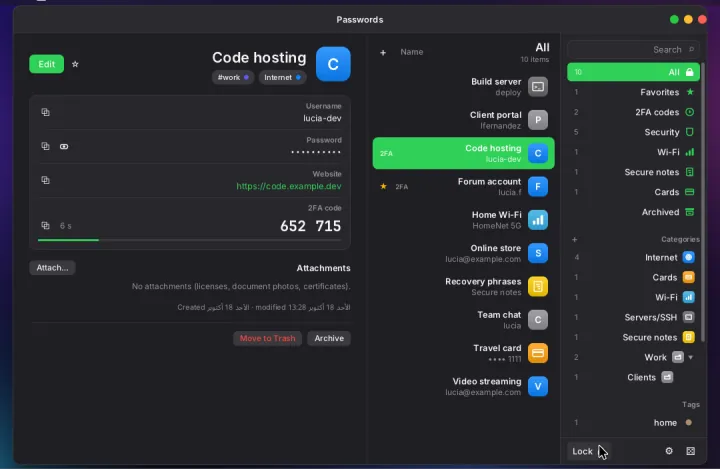Select the Internet category in sidebar

pyautogui.click(x=633, y=258)
